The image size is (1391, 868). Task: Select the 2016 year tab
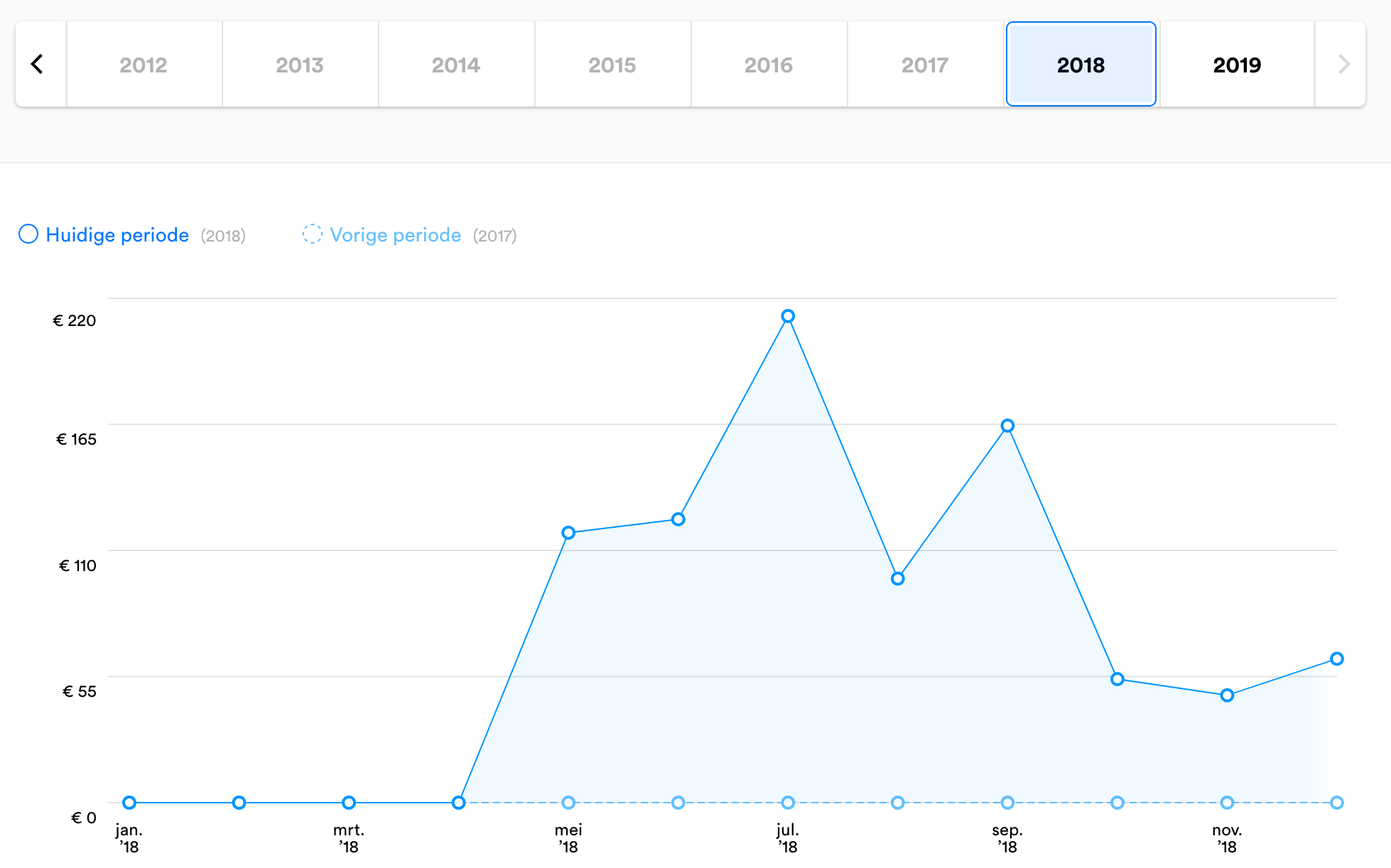769,65
